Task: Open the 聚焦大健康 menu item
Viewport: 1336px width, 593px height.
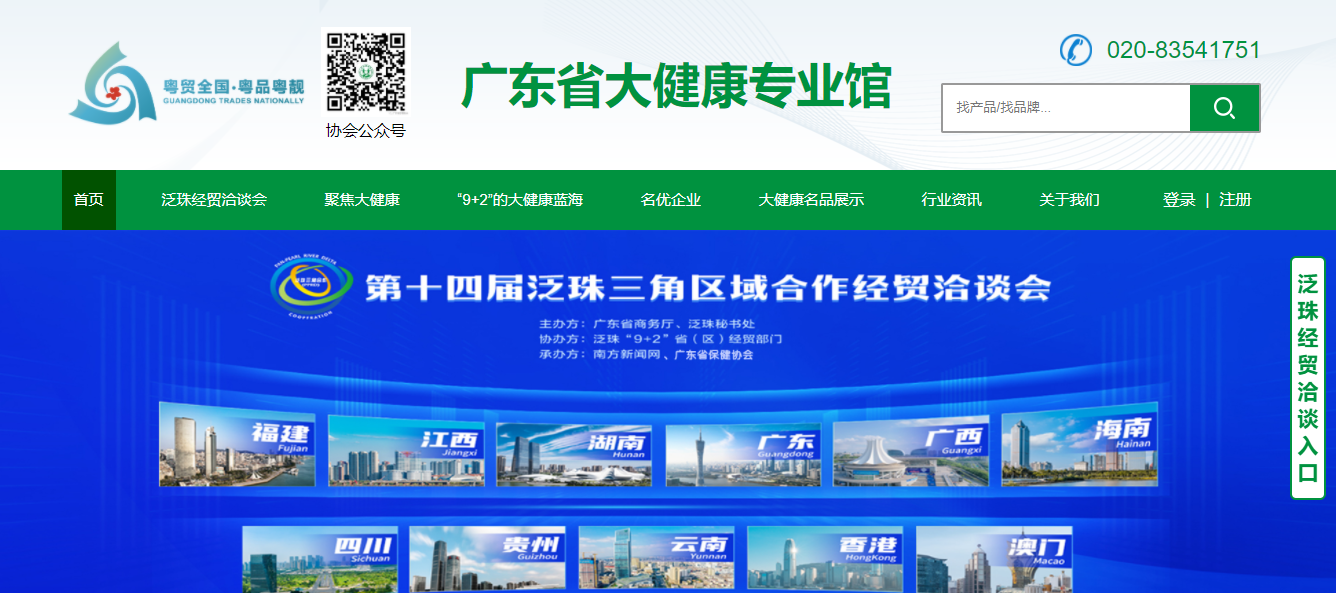Action: (x=362, y=200)
